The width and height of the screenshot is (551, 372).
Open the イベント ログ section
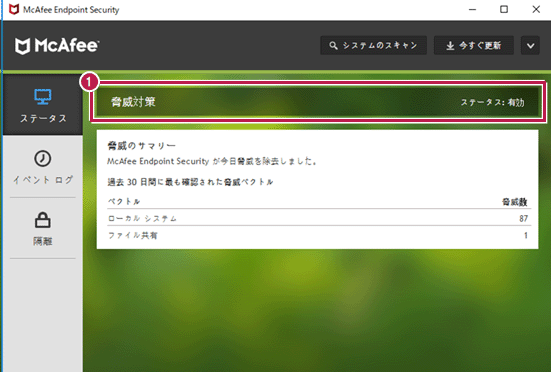[x=43, y=167]
